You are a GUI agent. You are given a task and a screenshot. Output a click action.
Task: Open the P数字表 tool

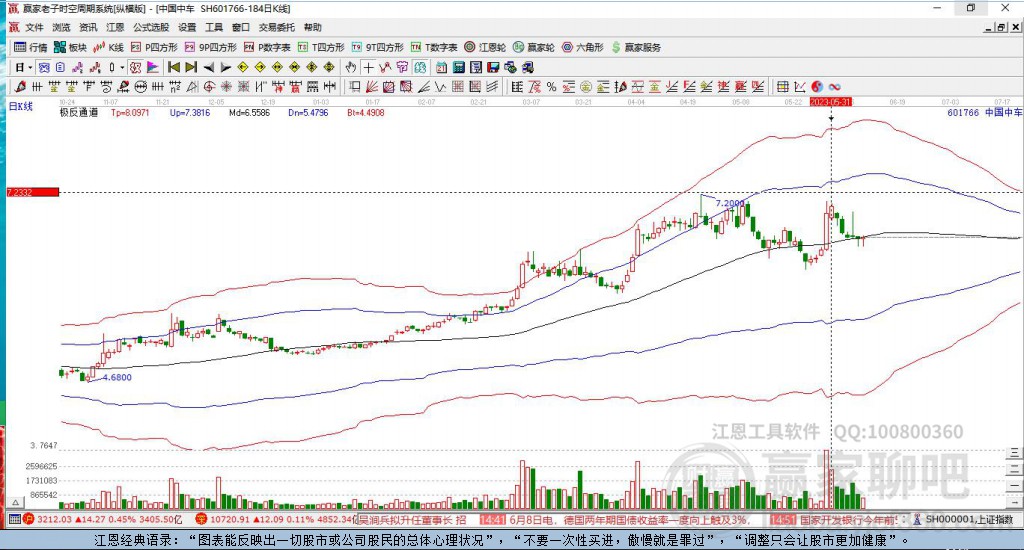[x=267, y=47]
